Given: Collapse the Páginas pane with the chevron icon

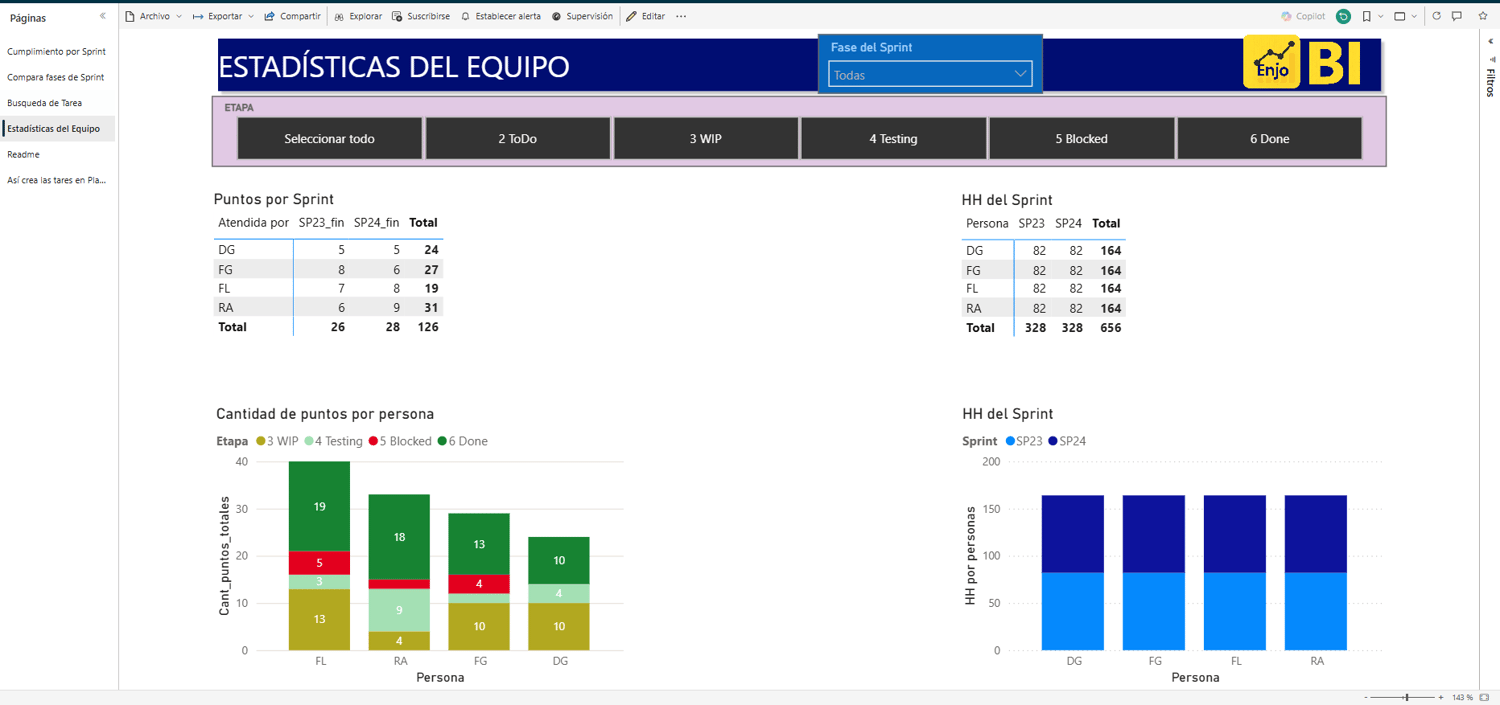Looking at the screenshot, I should click(x=103, y=16).
